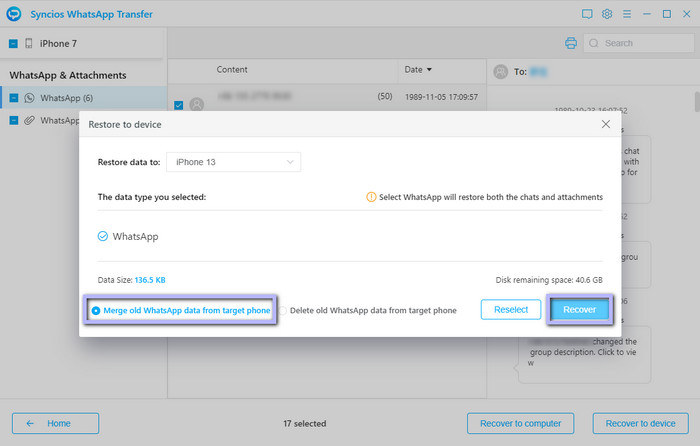The width and height of the screenshot is (700, 446).
Task: Click the orange info warning icon
Action: 371,197
